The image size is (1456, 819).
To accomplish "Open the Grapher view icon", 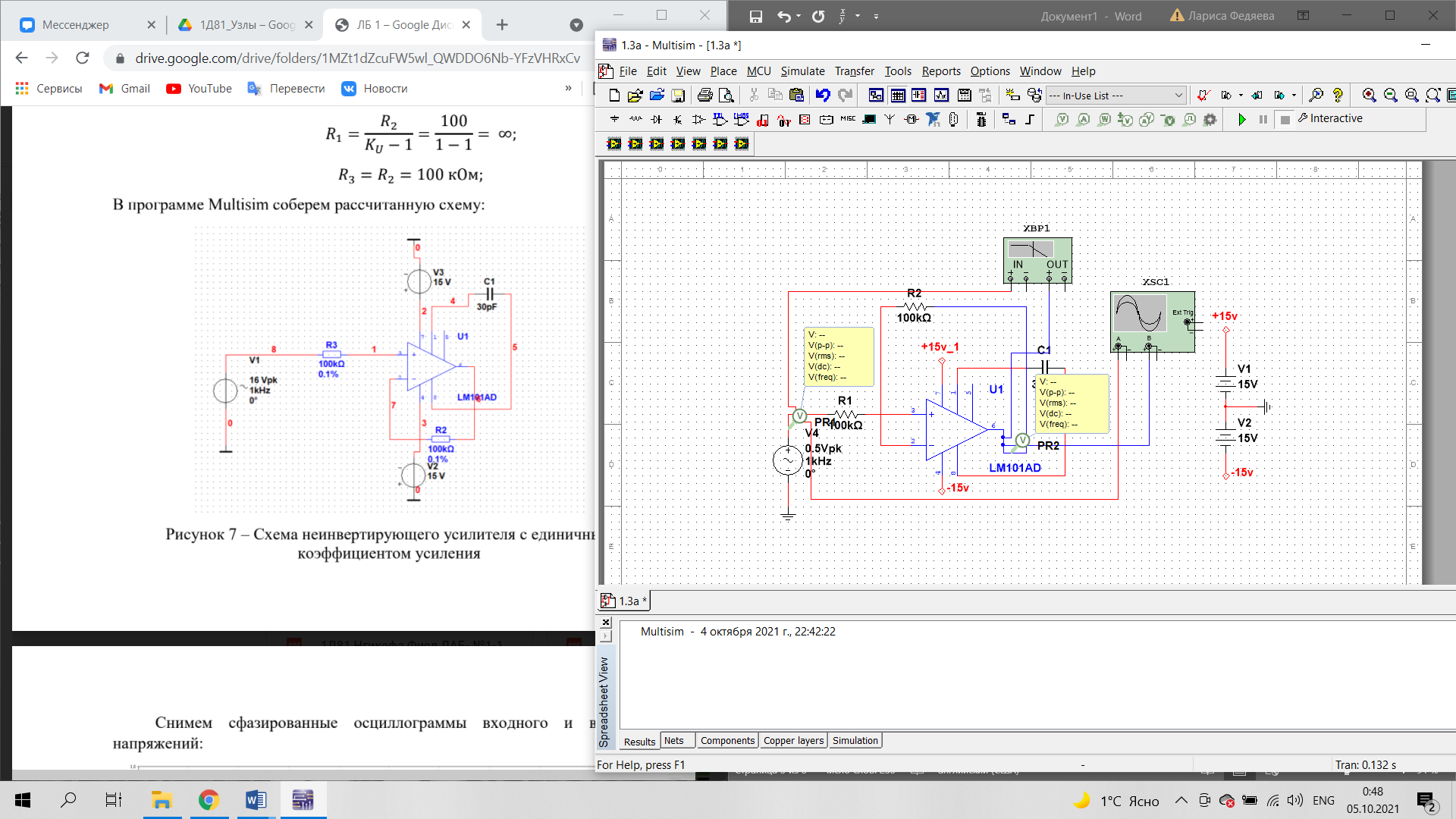I will (941, 96).
